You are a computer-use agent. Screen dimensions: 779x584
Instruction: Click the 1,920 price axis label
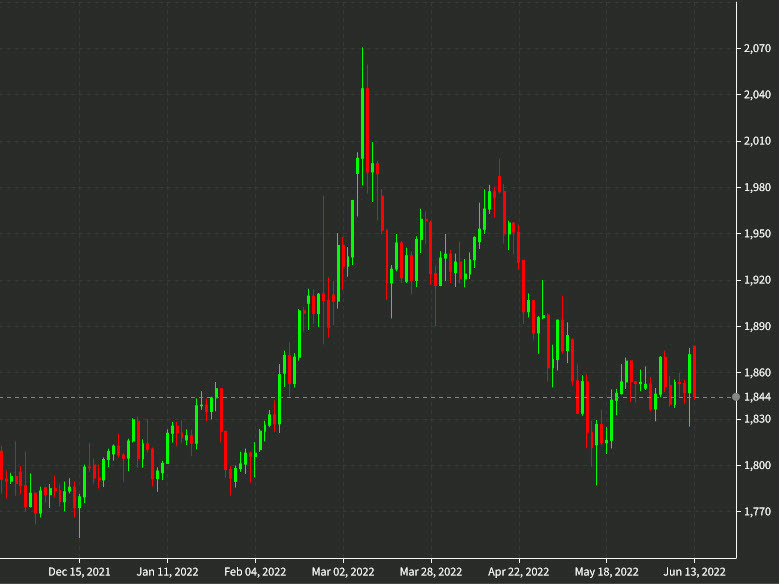[x=757, y=280]
